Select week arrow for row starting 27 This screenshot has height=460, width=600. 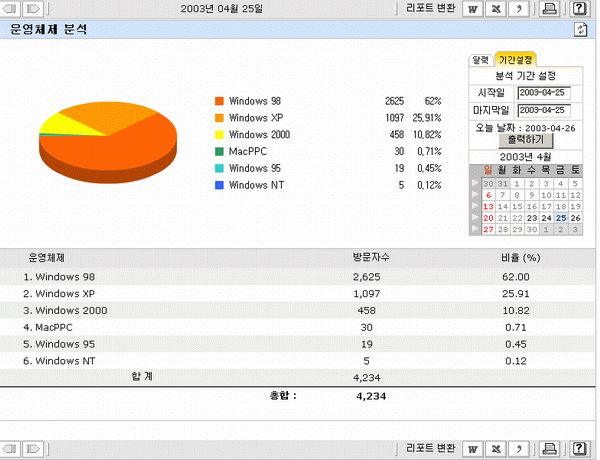pos(475,229)
